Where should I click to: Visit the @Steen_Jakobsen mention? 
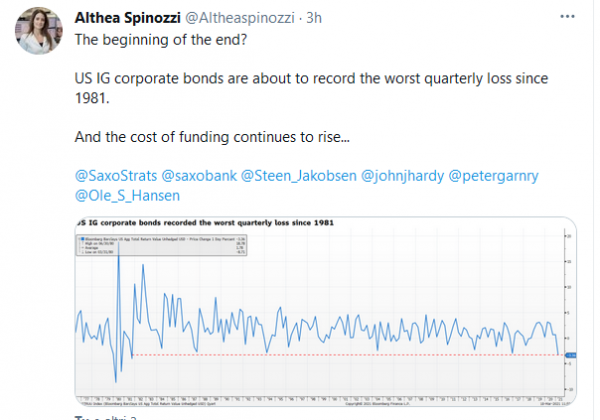point(299,176)
